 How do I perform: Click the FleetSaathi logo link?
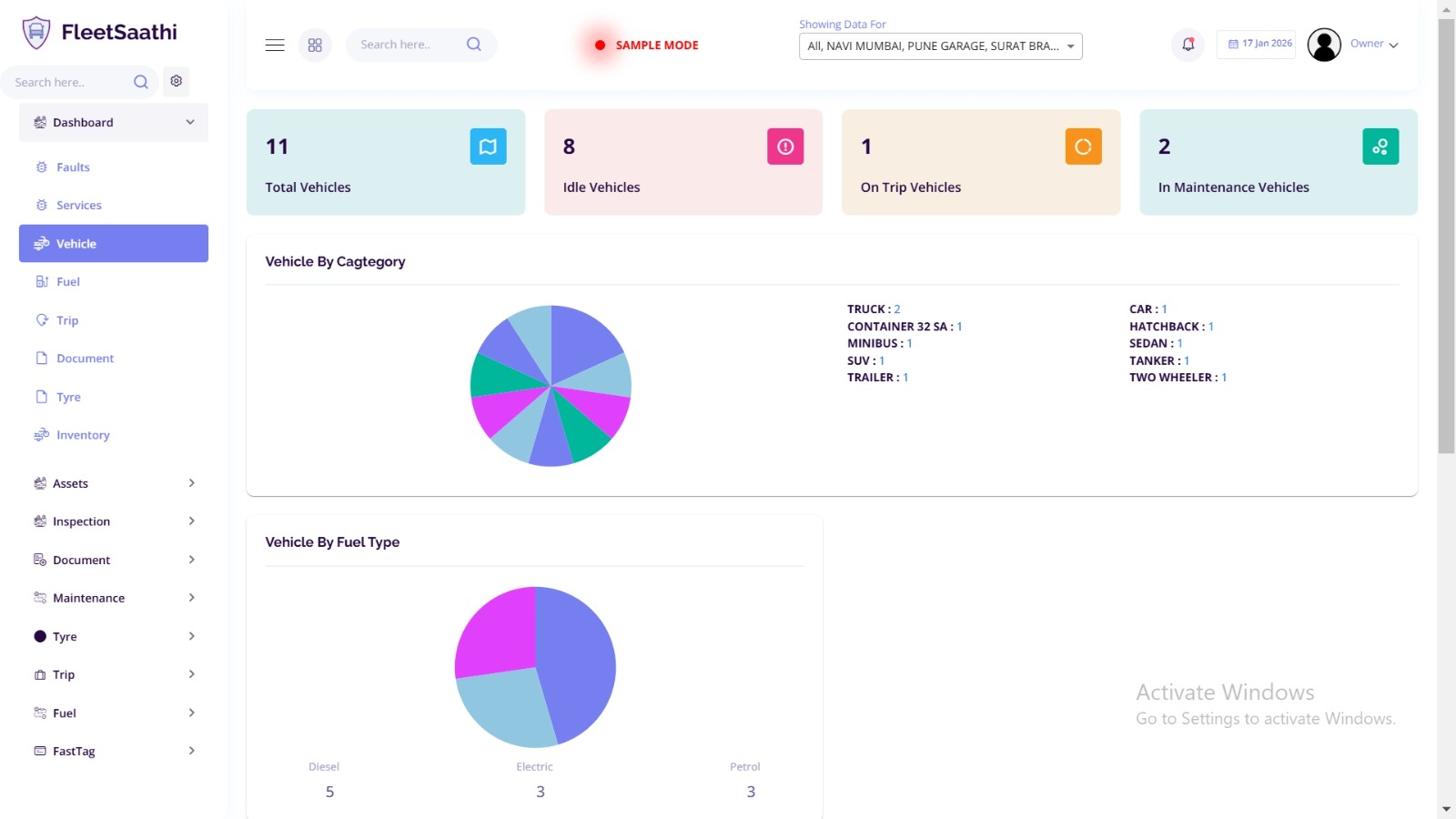click(100, 32)
